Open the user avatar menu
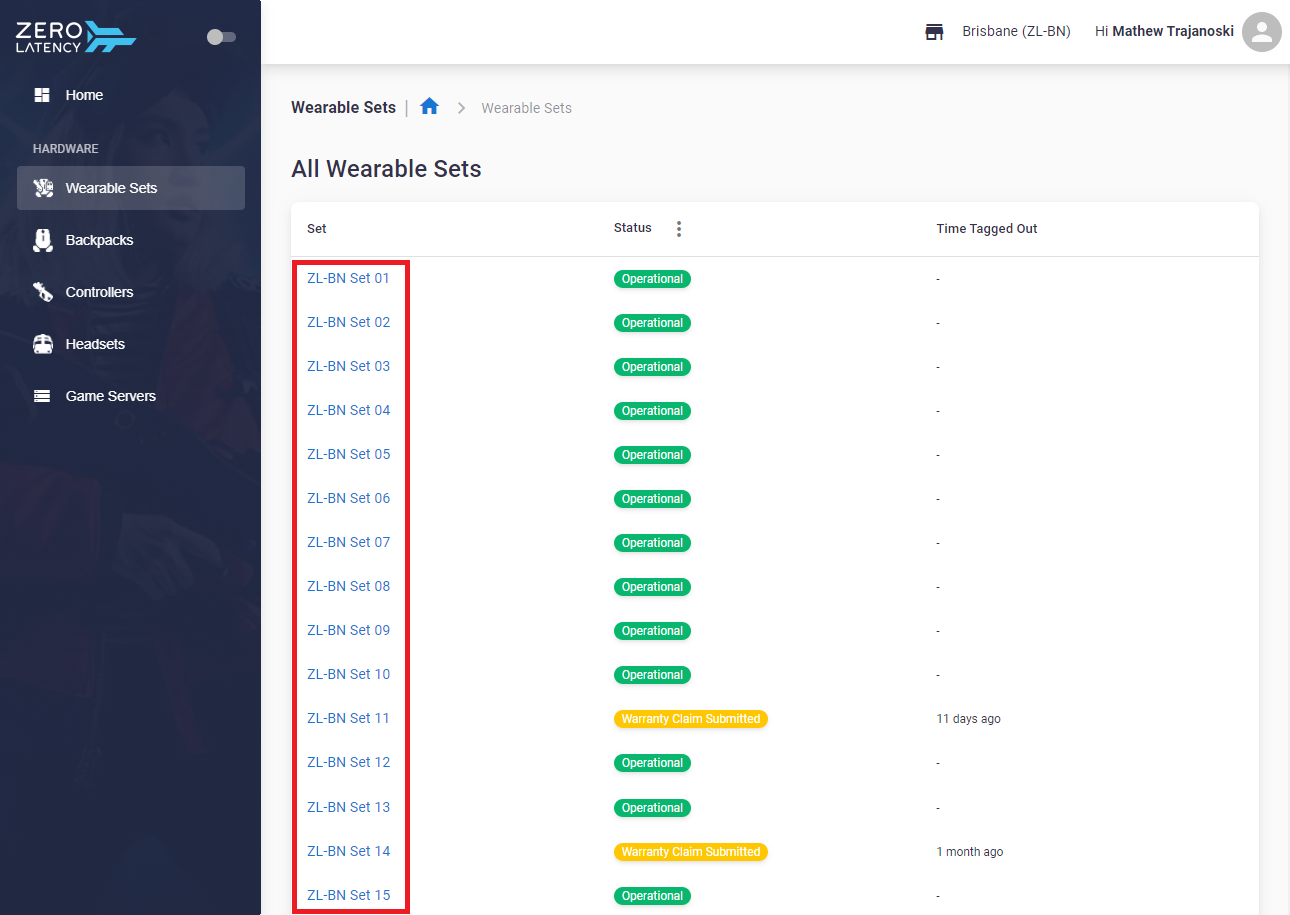The height and width of the screenshot is (915, 1290). (1262, 32)
